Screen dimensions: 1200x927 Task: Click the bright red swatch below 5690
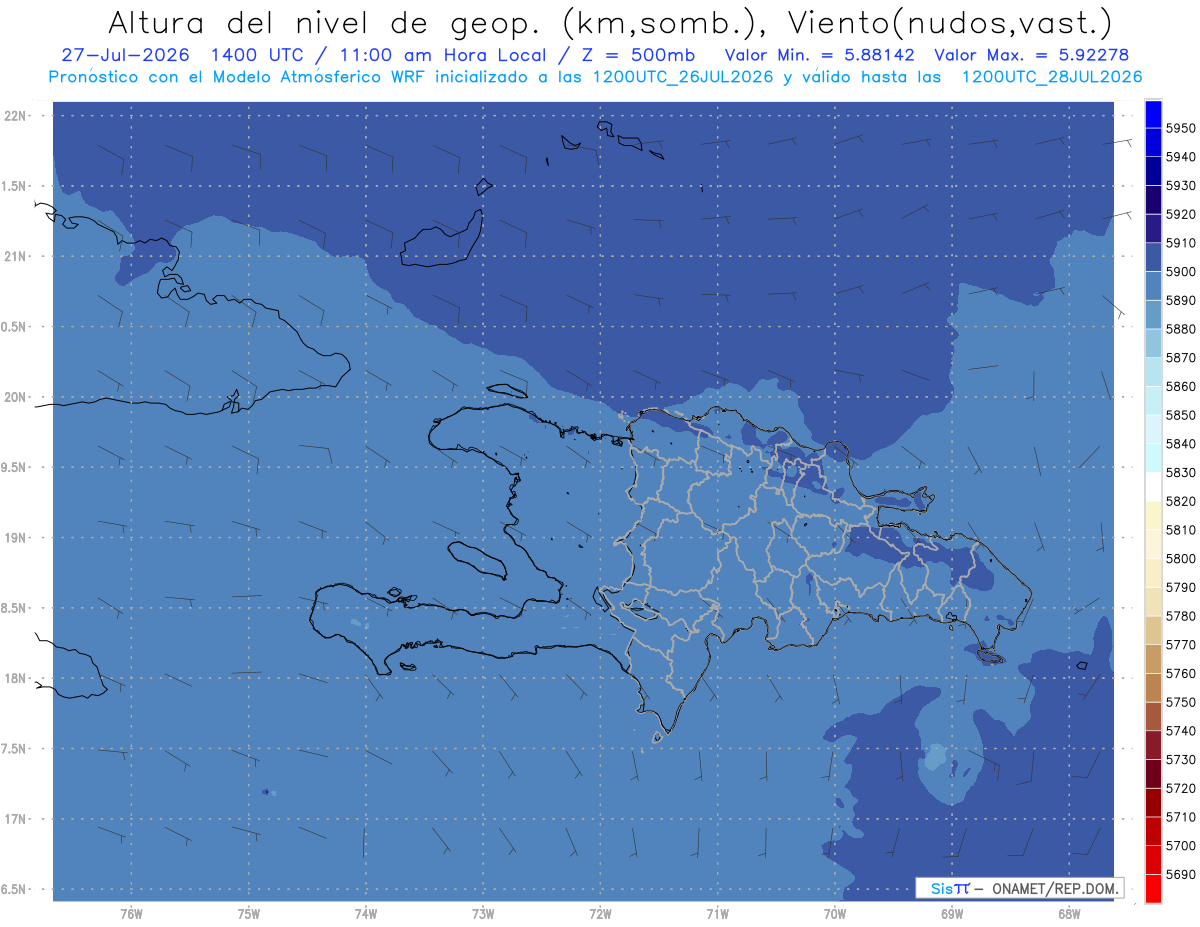[1152, 888]
